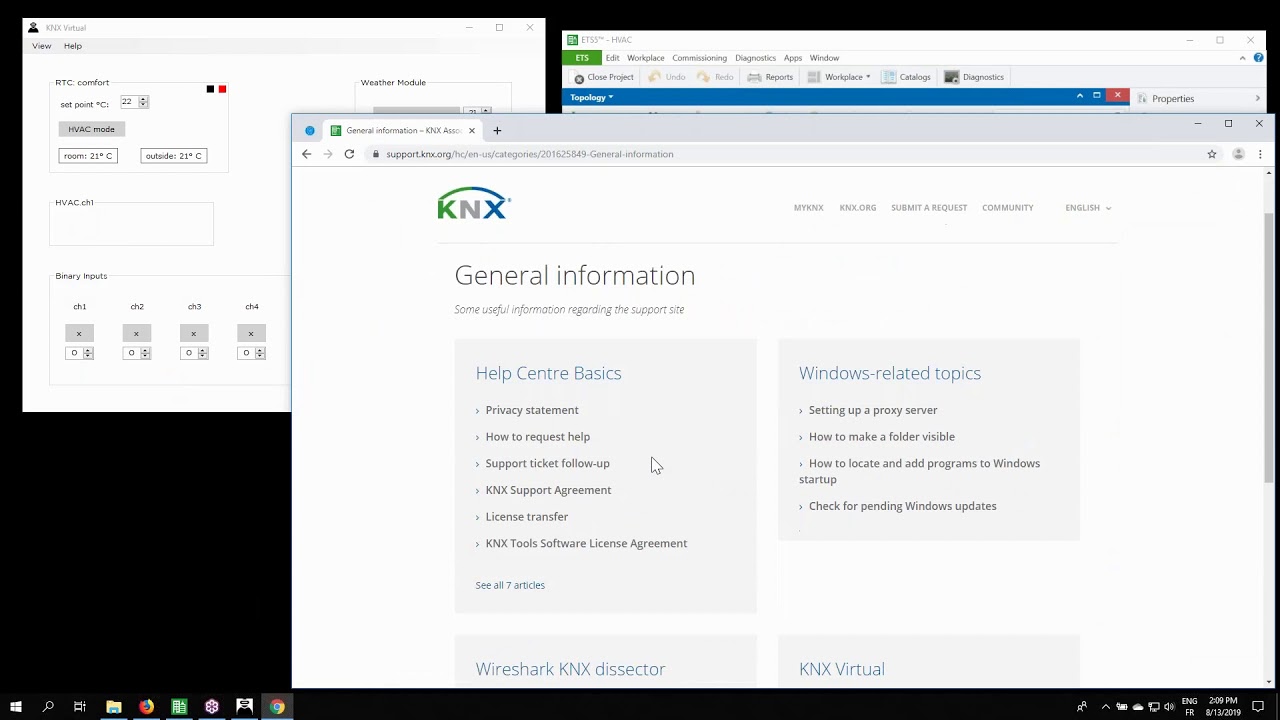Toggle the ch2 binary input button

coord(136,333)
